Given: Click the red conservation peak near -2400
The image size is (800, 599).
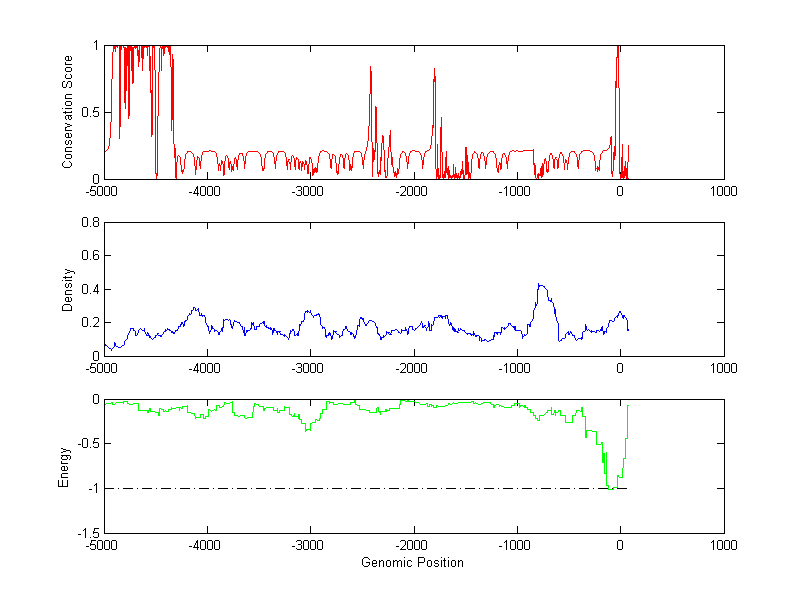Looking at the screenshot, I should click(371, 70).
